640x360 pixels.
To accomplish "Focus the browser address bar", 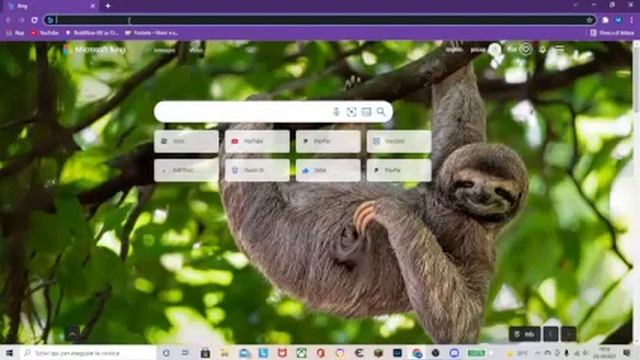I will point(320,20).
